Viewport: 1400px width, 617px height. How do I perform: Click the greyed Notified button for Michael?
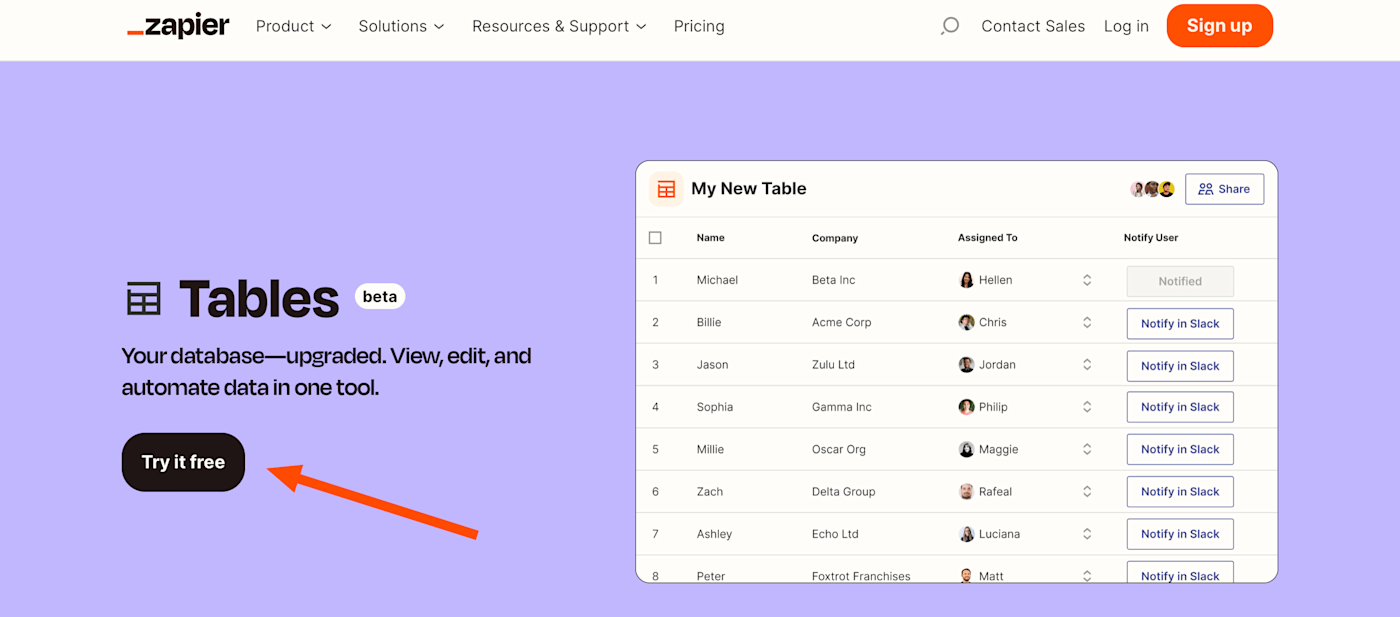(x=1180, y=281)
